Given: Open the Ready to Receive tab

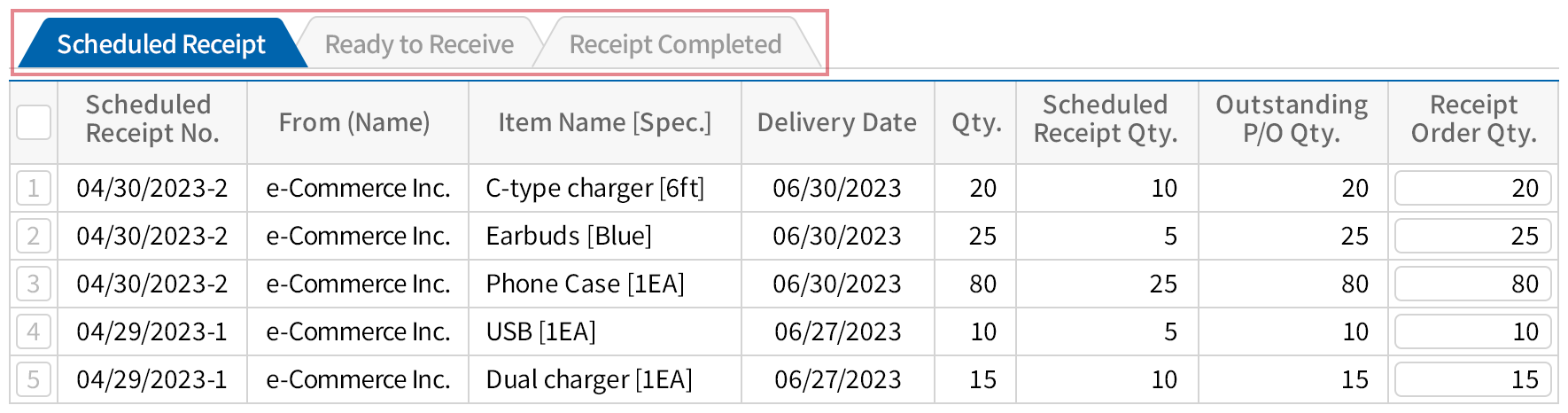Looking at the screenshot, I should pyautogui.click(x=419, y=44).
